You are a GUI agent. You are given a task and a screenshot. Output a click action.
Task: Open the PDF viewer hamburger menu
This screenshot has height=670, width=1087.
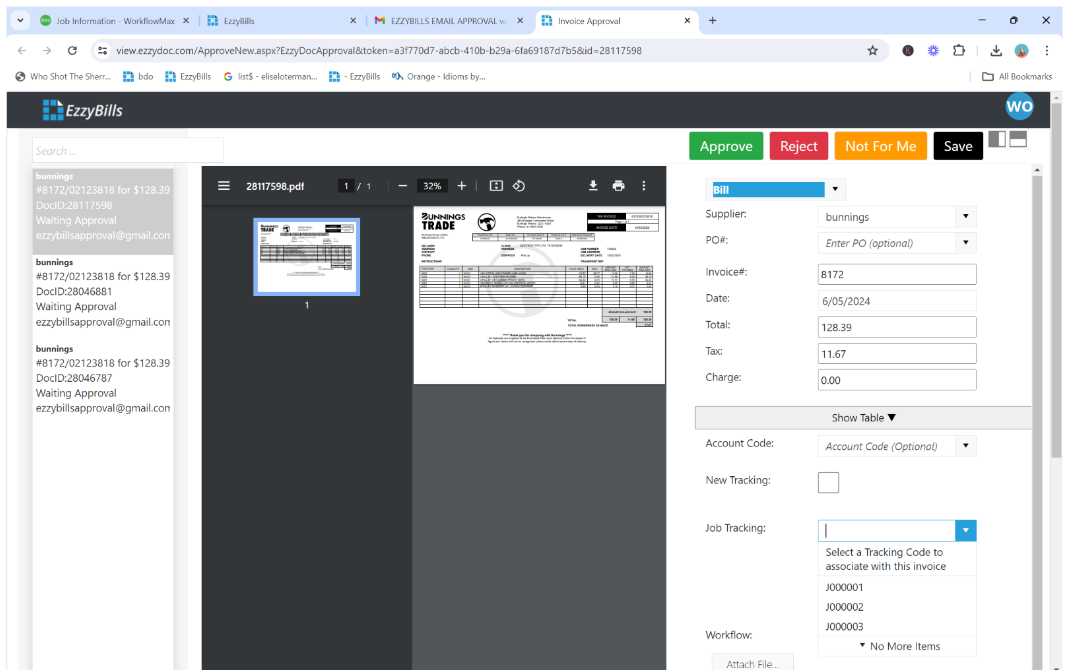click(x=222, y=185)
